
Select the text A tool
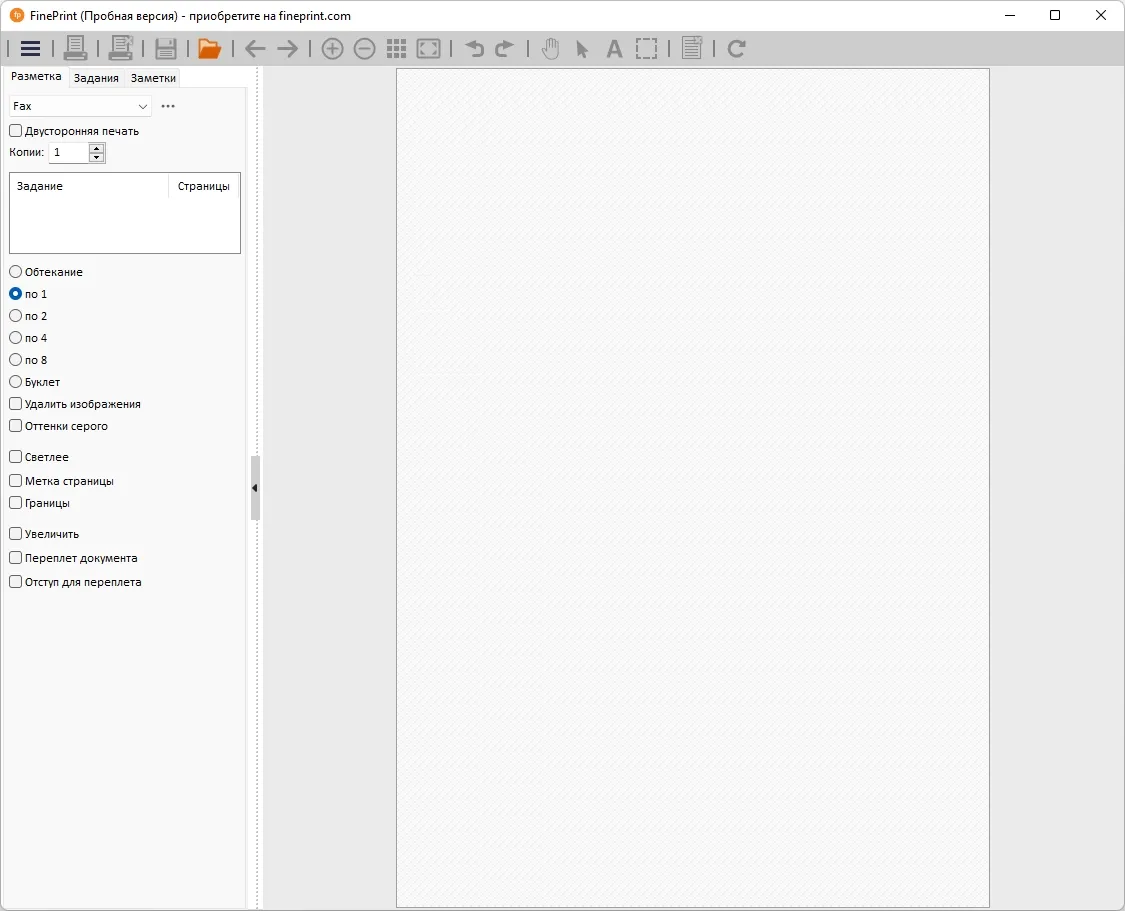[614, 49]
